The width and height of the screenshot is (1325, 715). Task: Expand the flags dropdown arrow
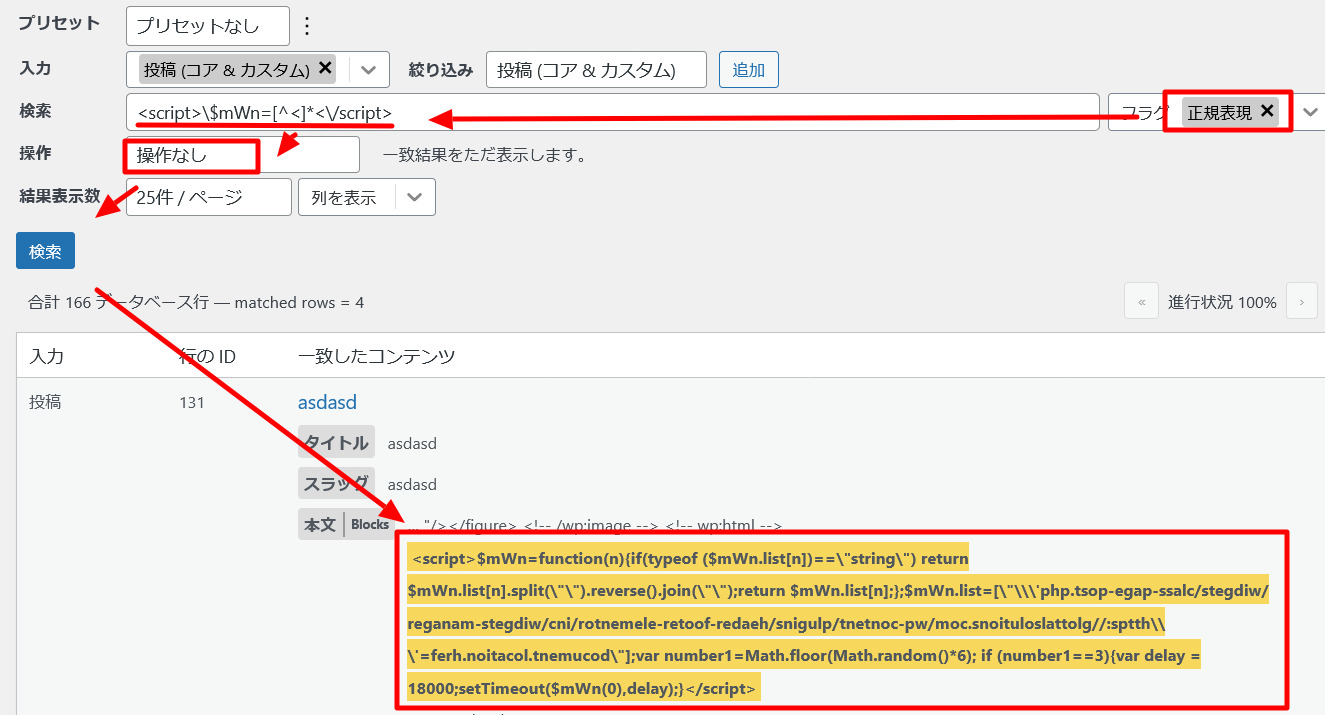[1310, 111]
